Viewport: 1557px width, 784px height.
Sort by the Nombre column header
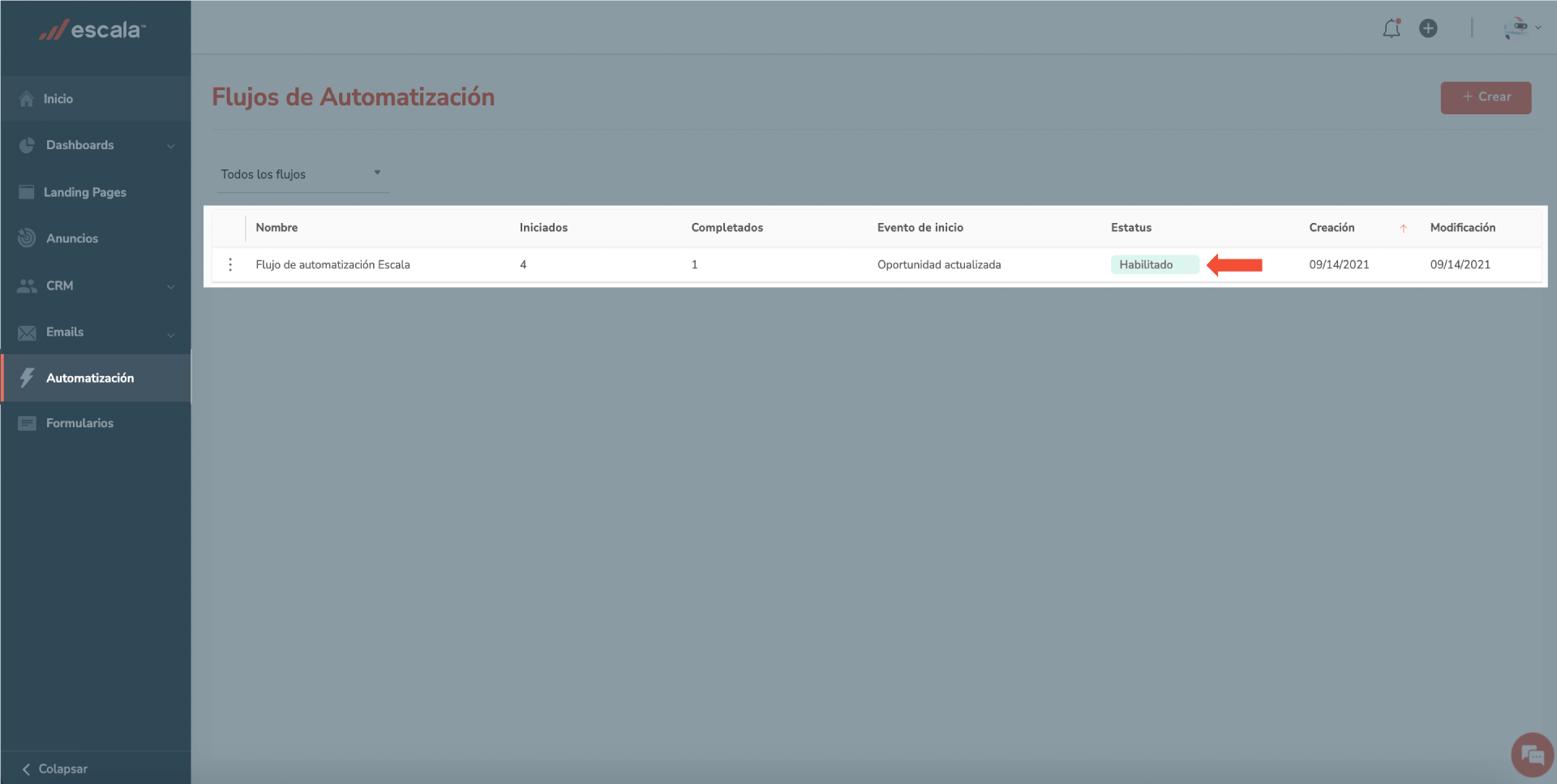point(277,228)
